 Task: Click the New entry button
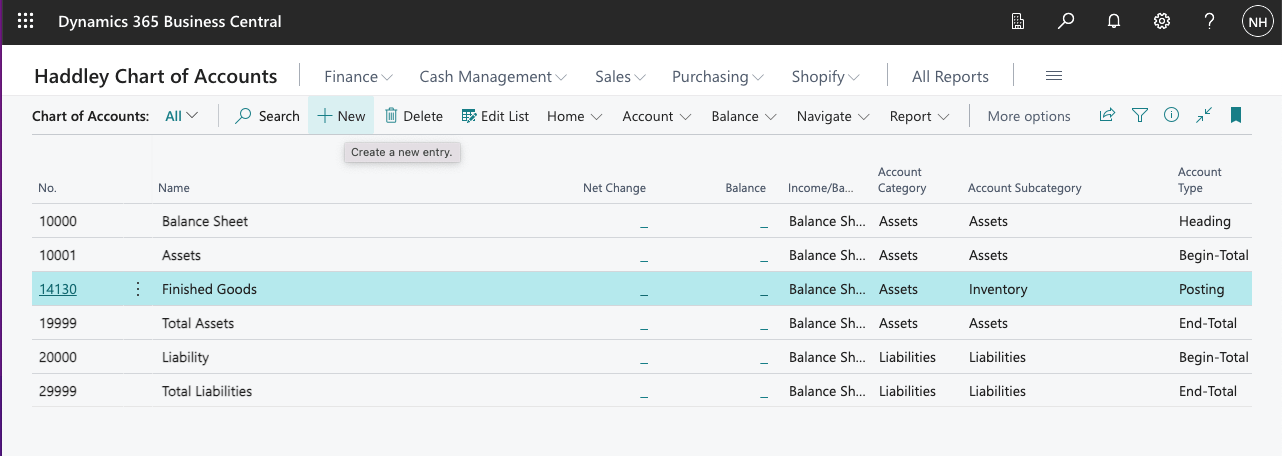341,116
